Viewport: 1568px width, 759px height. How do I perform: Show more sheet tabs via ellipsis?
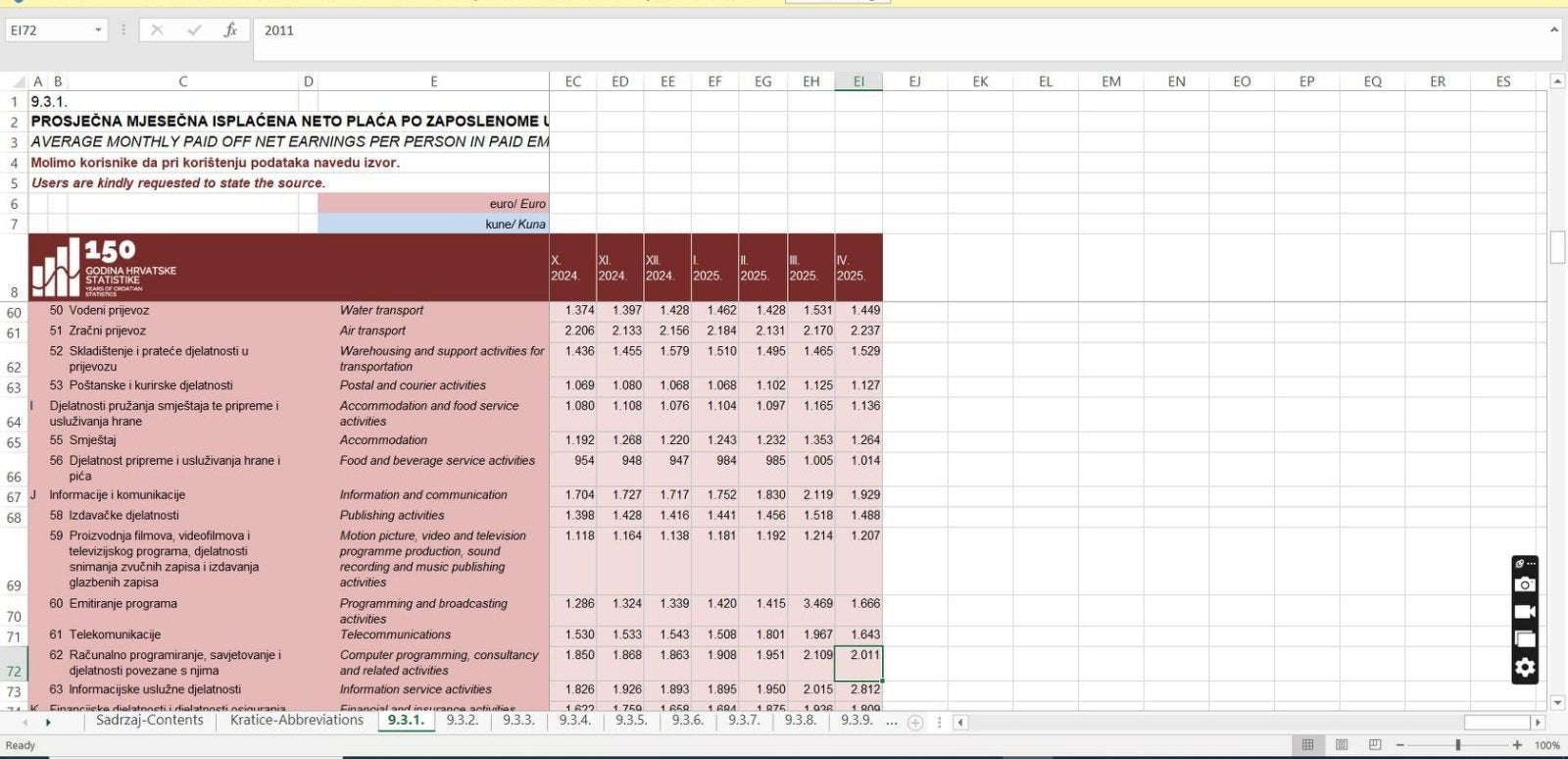coord(892,722)
